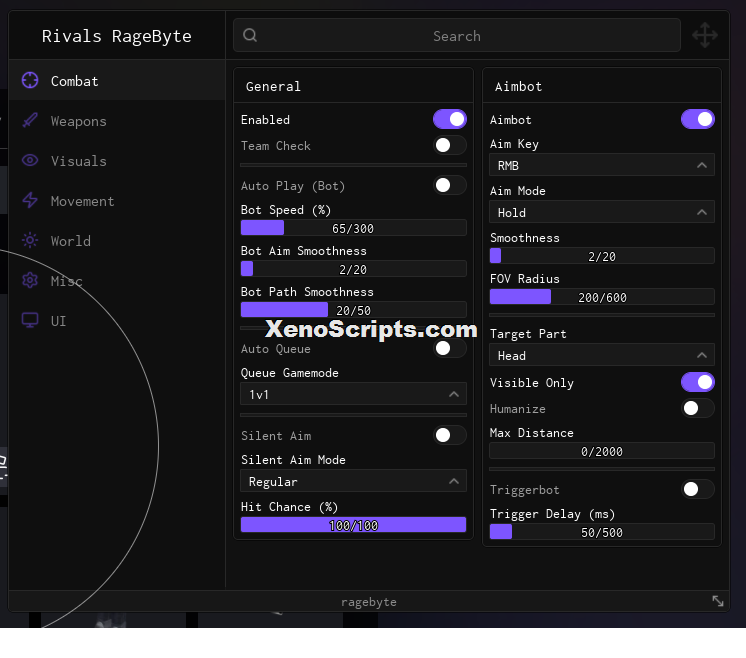Click the Queue Gamemode label

[x=290, y=373]
